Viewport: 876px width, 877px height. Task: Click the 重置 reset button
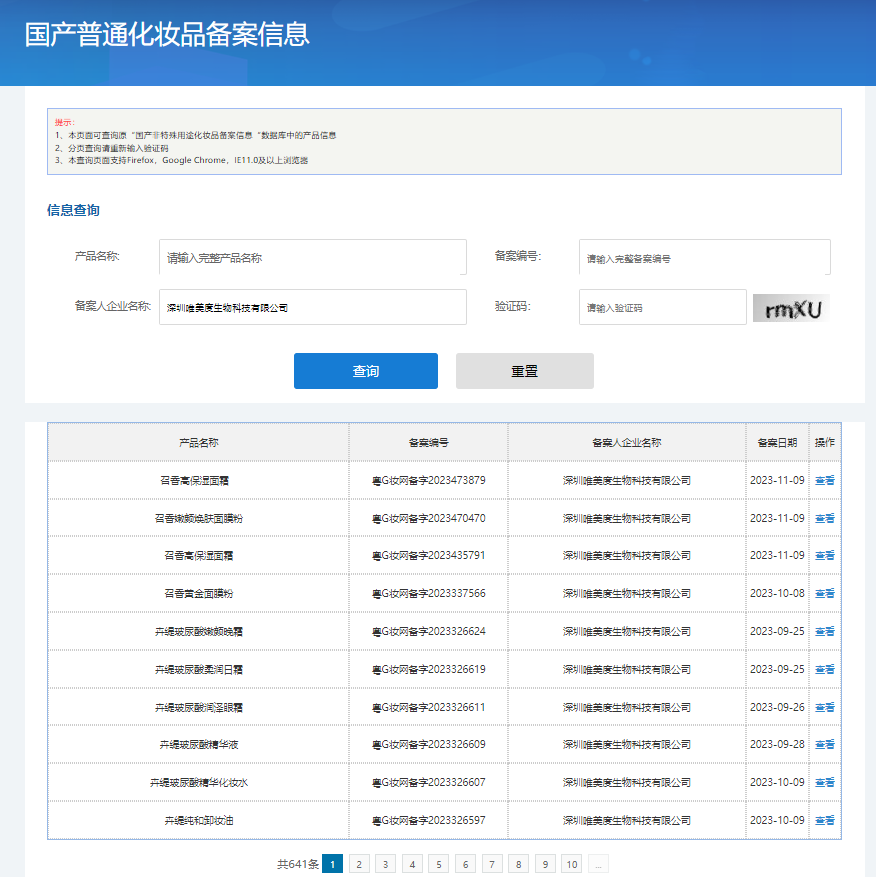pyautogui.click(x=524, y=371)
